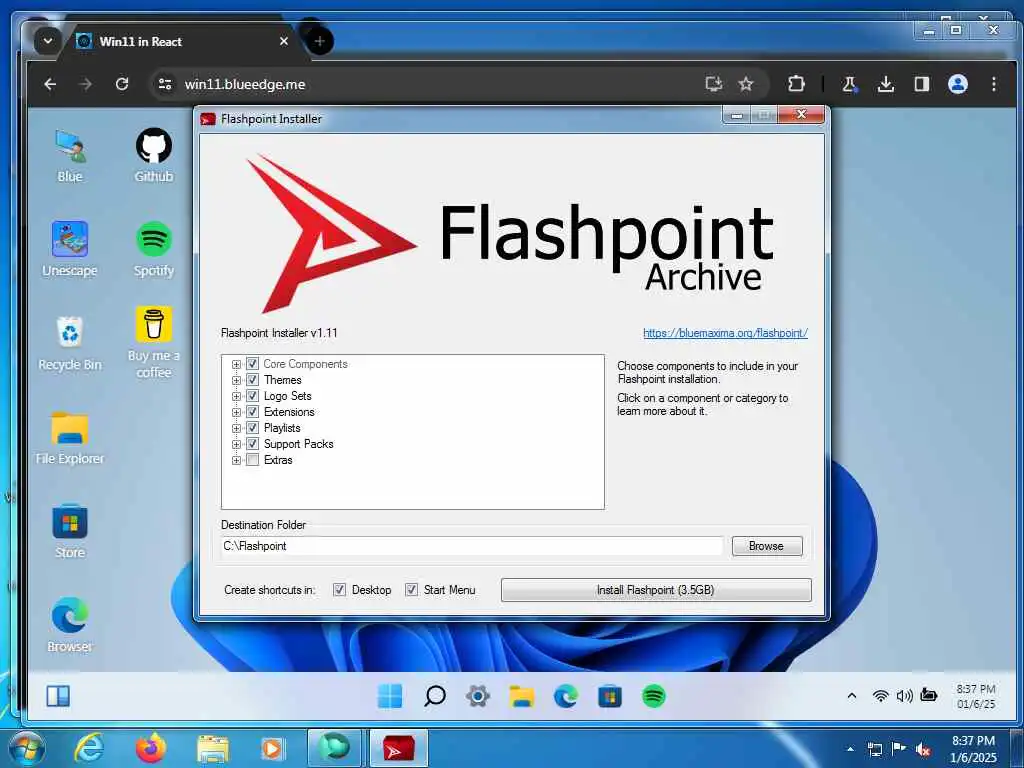This screenshot has height=768, width=1024.
Task: Click the Chrome Labs flask icon
Action: 849,84
